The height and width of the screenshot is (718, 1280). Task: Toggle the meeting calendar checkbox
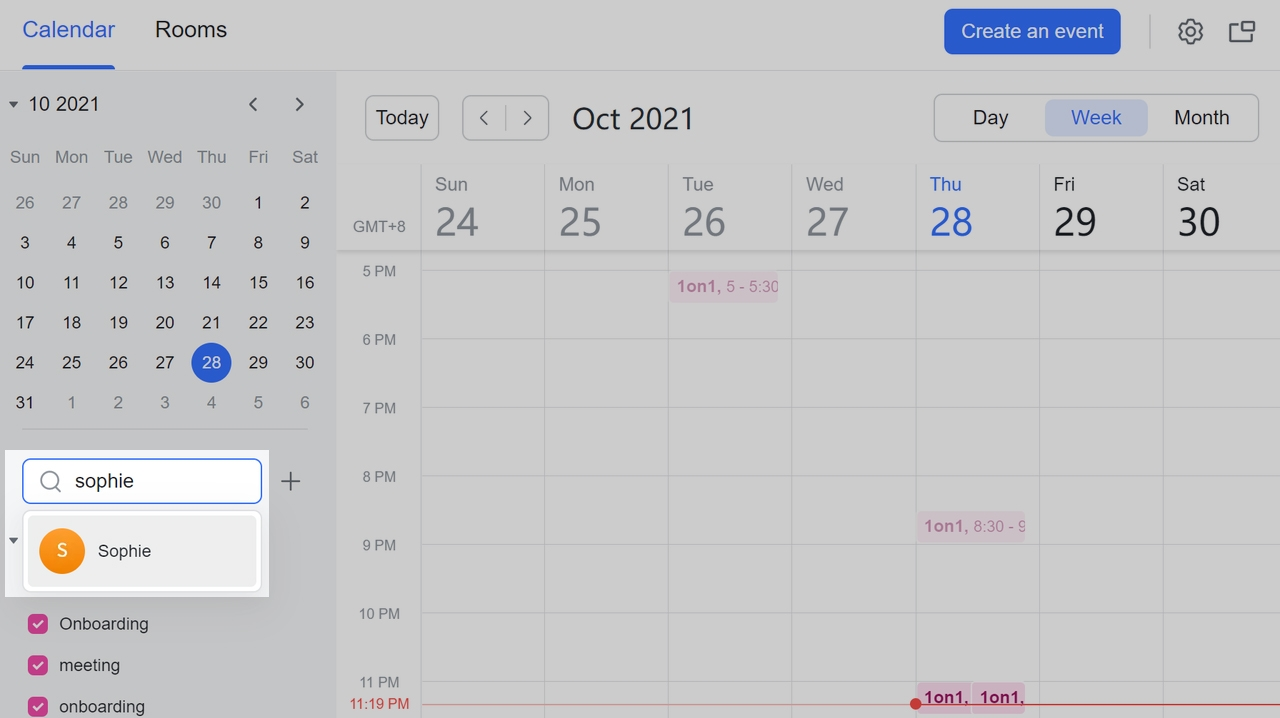(38, 665)
